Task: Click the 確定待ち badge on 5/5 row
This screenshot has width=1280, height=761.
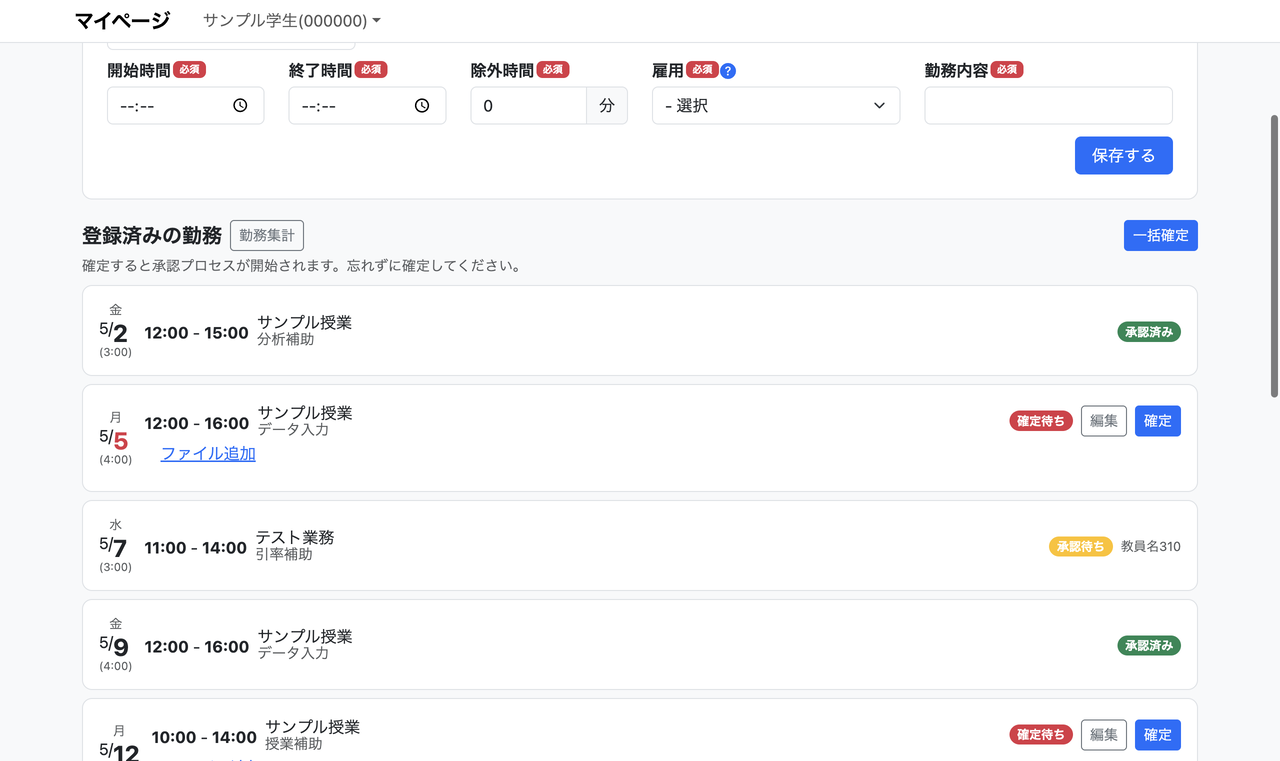Action: [x=1041, y=421]
